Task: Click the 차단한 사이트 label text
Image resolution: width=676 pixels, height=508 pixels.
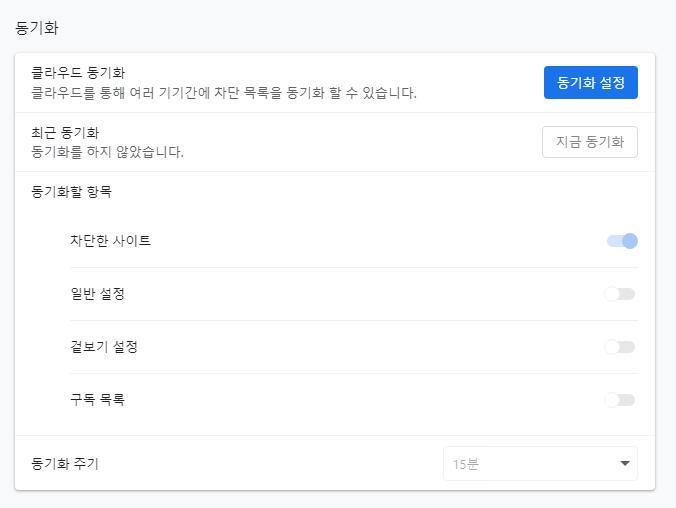Action: click(110, 241)
